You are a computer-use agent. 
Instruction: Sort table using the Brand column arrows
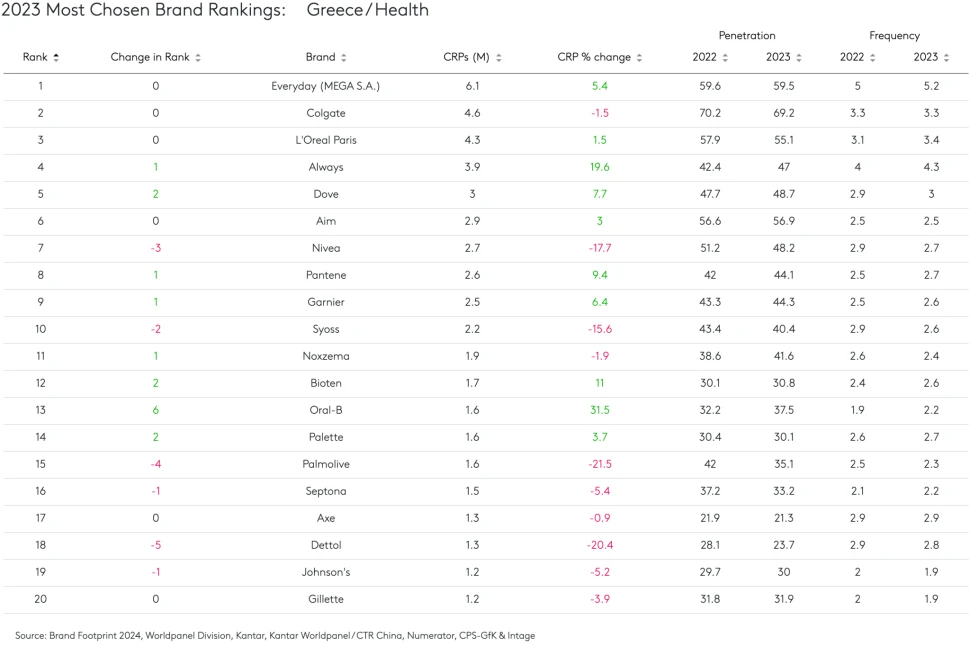tap(344, 58)
